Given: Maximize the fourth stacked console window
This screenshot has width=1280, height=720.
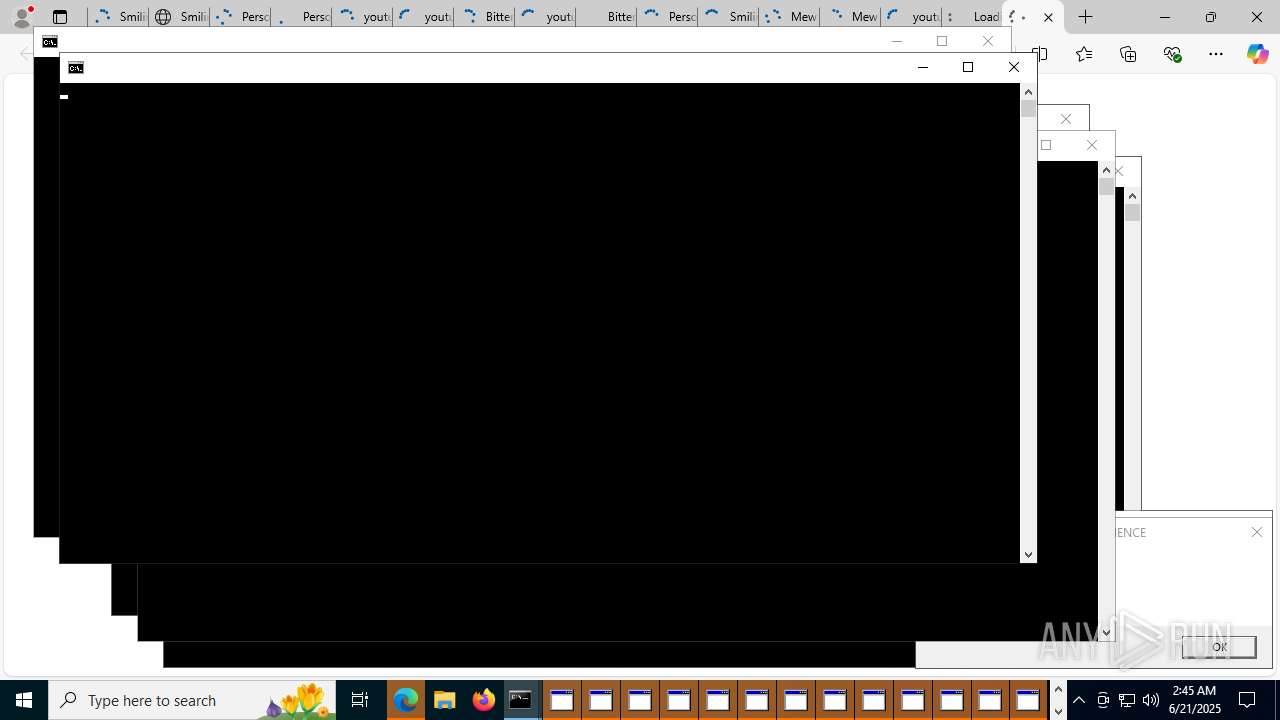Looking at the screenshot, I should [x=1046, y=145].
